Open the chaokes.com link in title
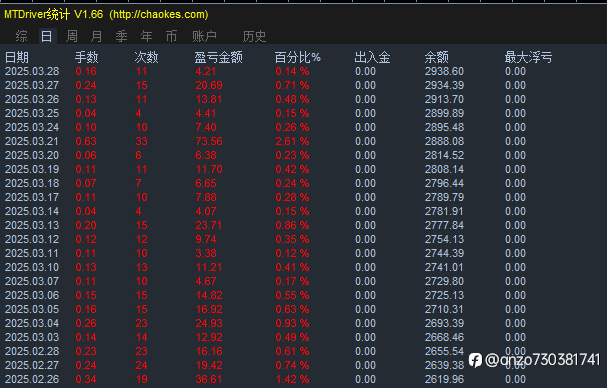The image size is (607, 388). (159, 15)
